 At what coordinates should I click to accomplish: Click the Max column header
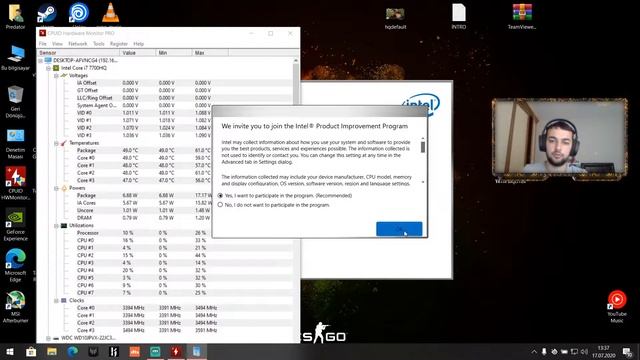pyautogui.click(x=210, y=53)
